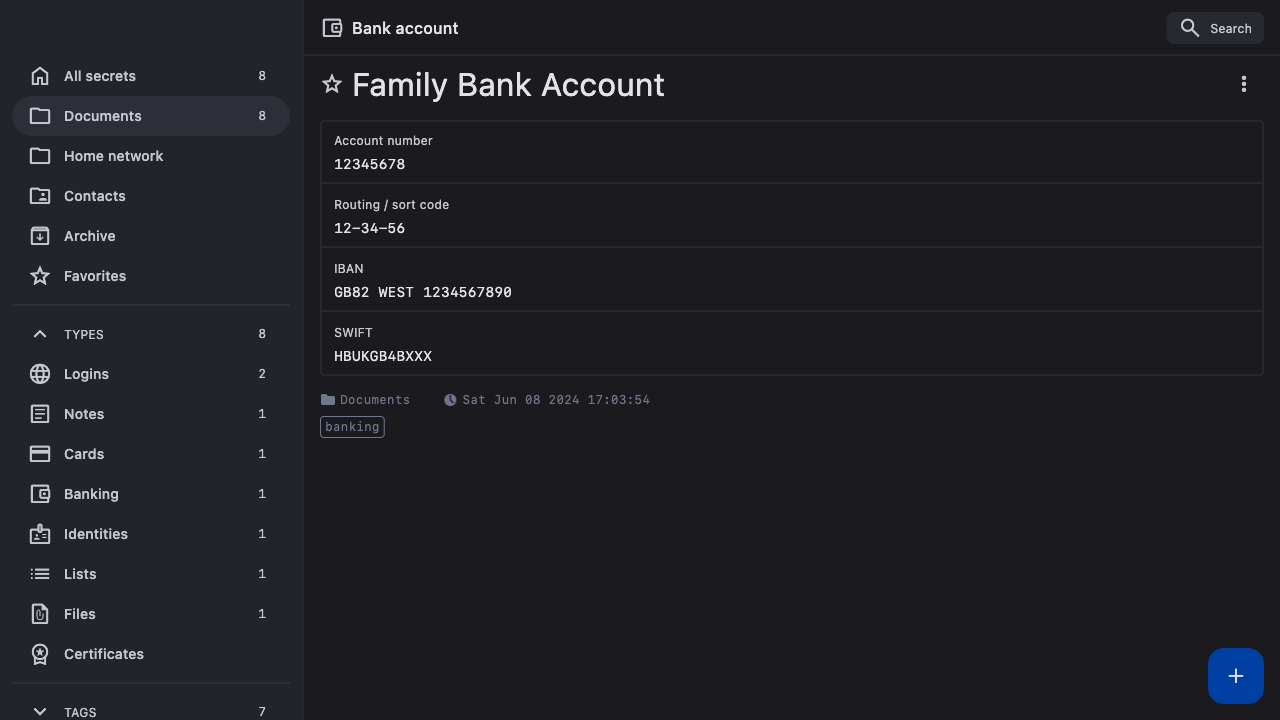Viewport: 1280px width, 720px height.
Task: Click the SWIFT code field
Action: click(x=383, y=357)
